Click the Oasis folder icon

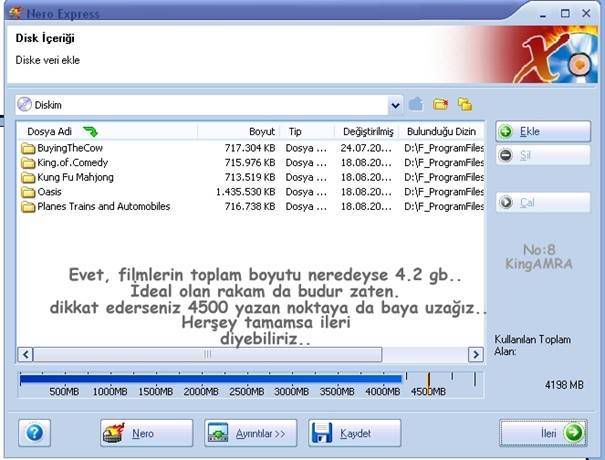click(x=28, y=192)
